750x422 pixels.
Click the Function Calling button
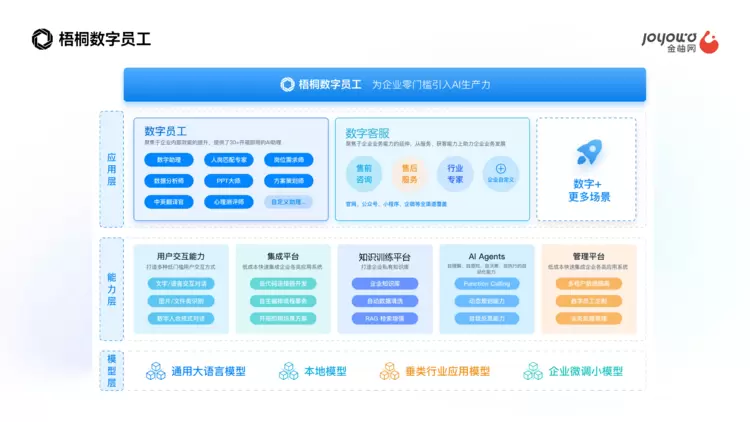pos(487,284)
